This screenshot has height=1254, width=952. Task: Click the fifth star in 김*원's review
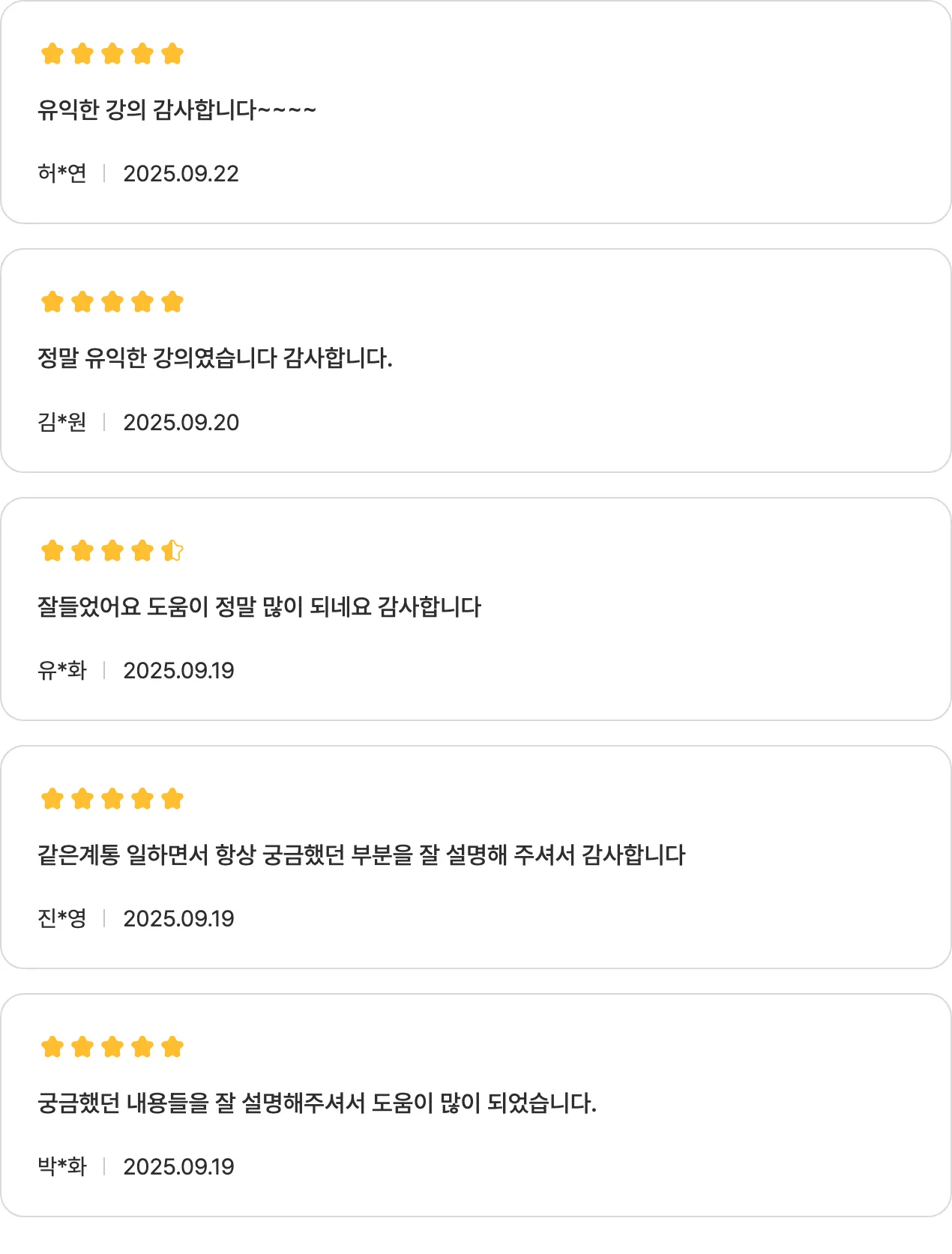point(172,302)
